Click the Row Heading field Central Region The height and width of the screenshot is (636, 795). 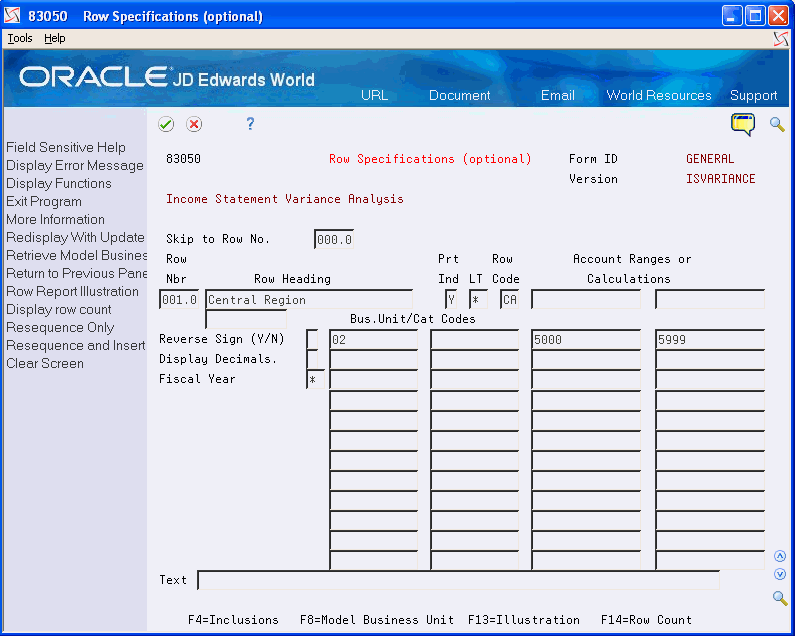pyautogui.click(x=309, y=300)
